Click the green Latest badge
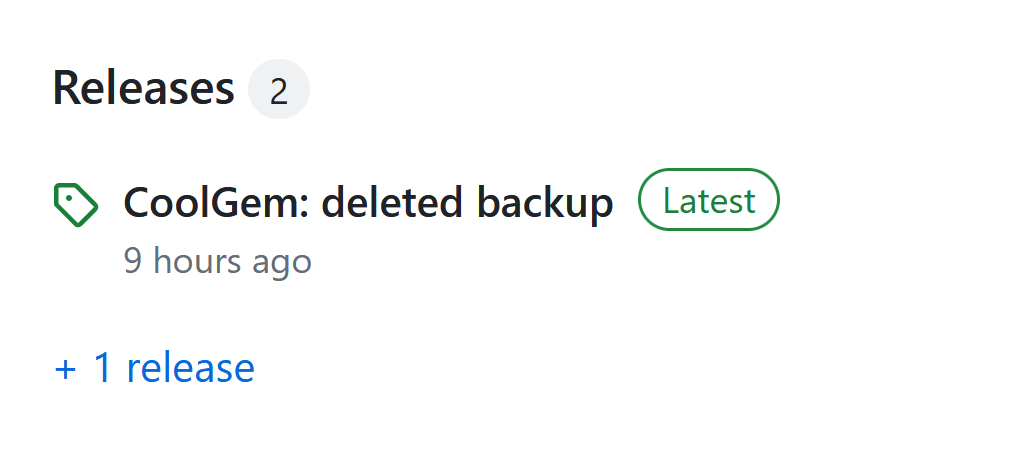This screenshot has height=449, width=1021. 708,200
